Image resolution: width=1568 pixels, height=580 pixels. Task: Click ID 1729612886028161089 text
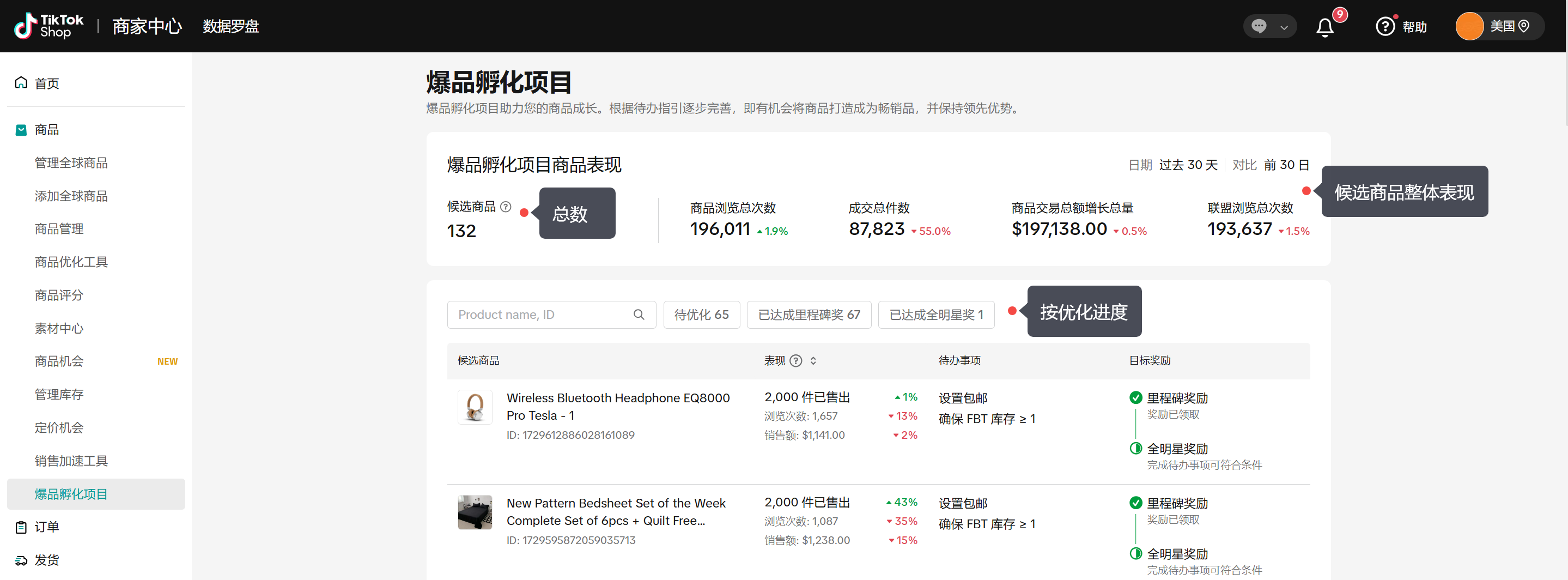click(x=570, y=435)
